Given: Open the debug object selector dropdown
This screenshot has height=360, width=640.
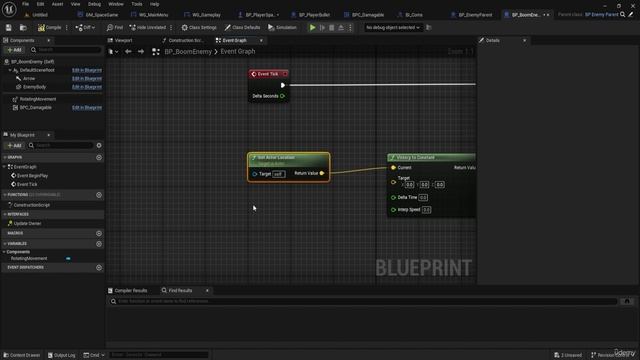Looking at the screenshot, I should pyautogui.click(x=393, y=27).
